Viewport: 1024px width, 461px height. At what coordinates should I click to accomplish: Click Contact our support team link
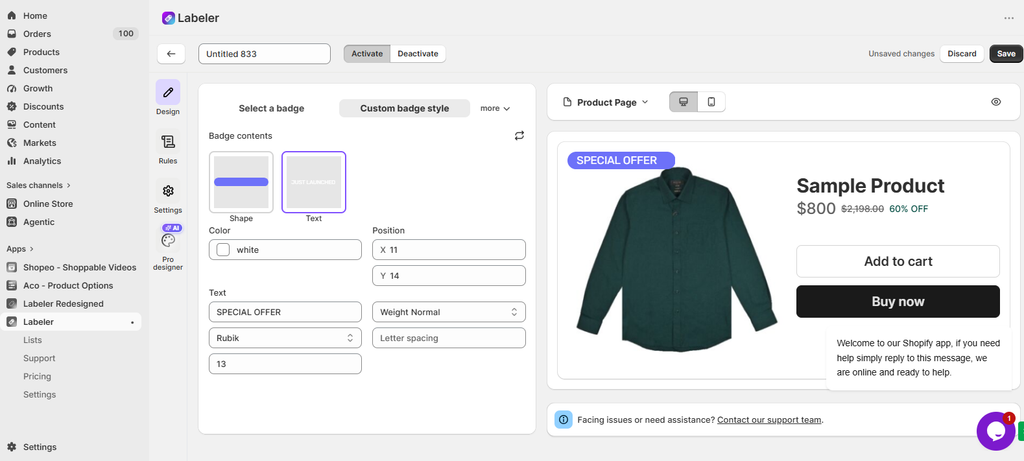coord(769,420)
